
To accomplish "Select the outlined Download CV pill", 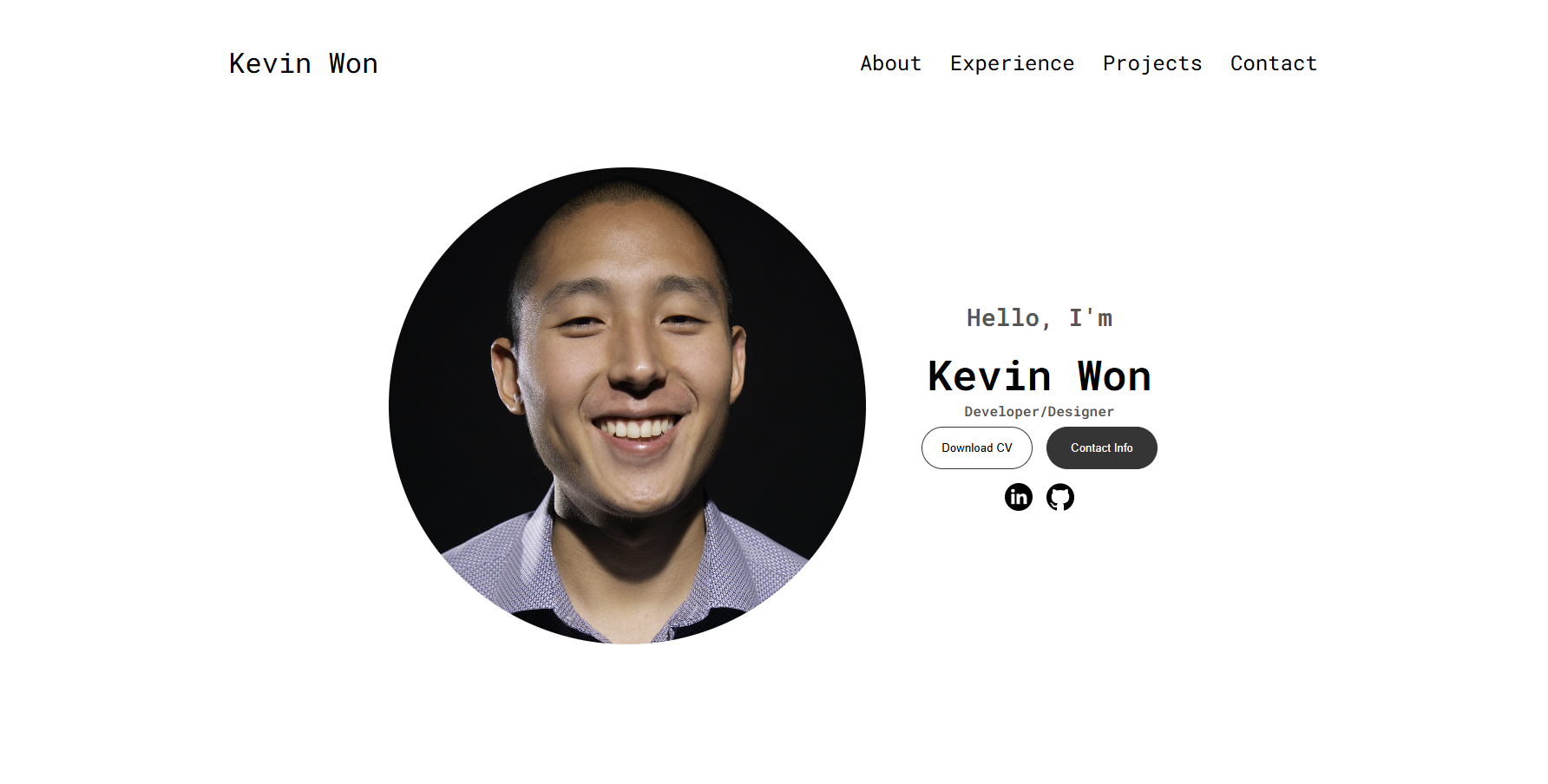I will 977,448.
